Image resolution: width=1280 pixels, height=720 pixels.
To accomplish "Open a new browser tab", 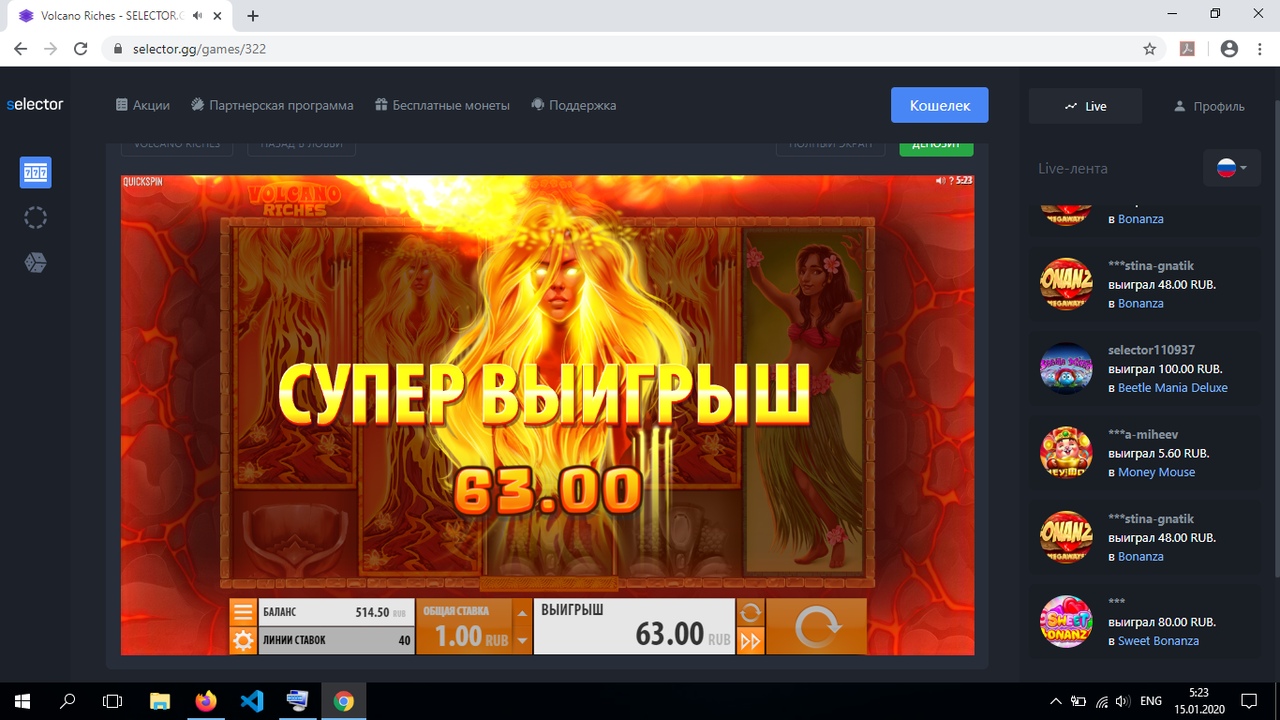I will tap(253, 16).
